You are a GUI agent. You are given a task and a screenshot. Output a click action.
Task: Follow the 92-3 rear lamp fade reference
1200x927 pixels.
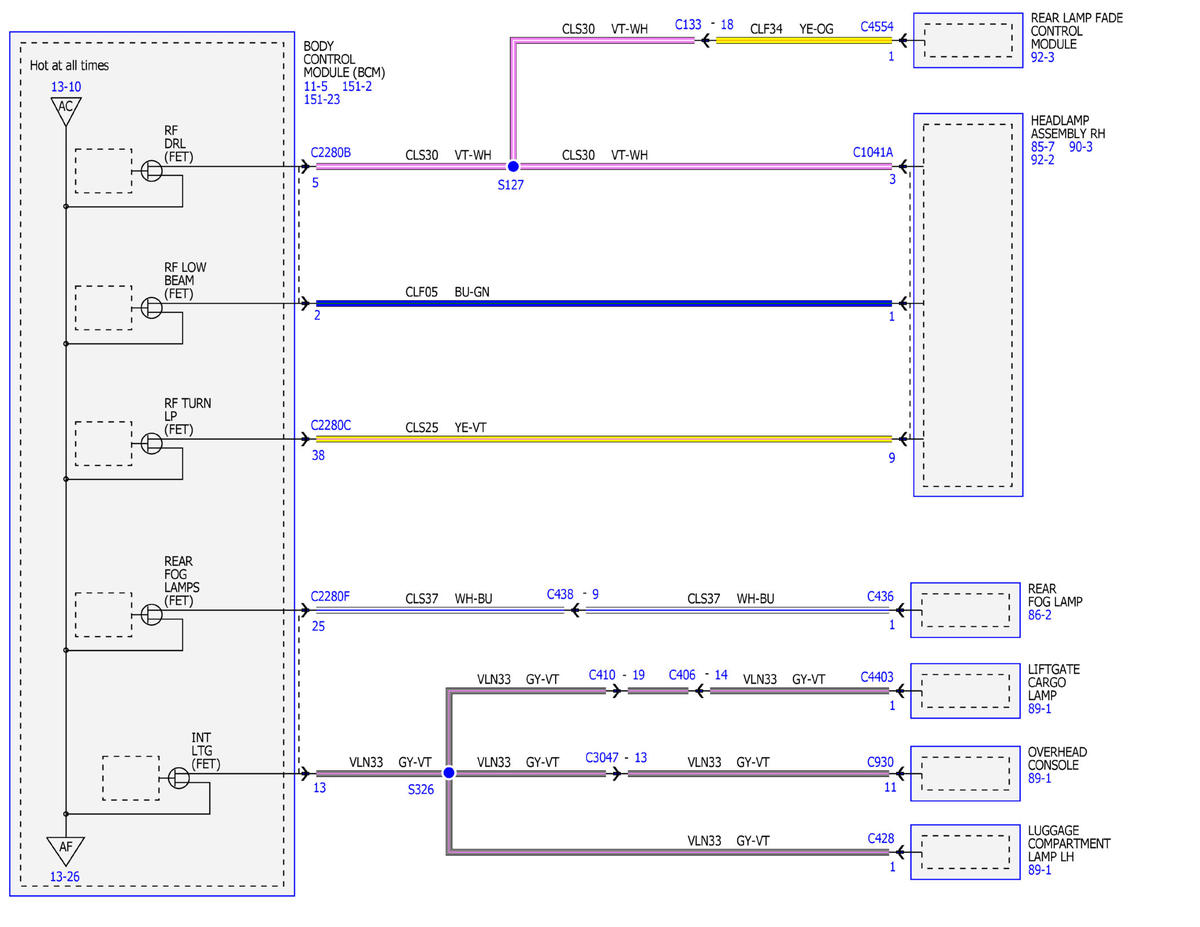pos(1043,58)
